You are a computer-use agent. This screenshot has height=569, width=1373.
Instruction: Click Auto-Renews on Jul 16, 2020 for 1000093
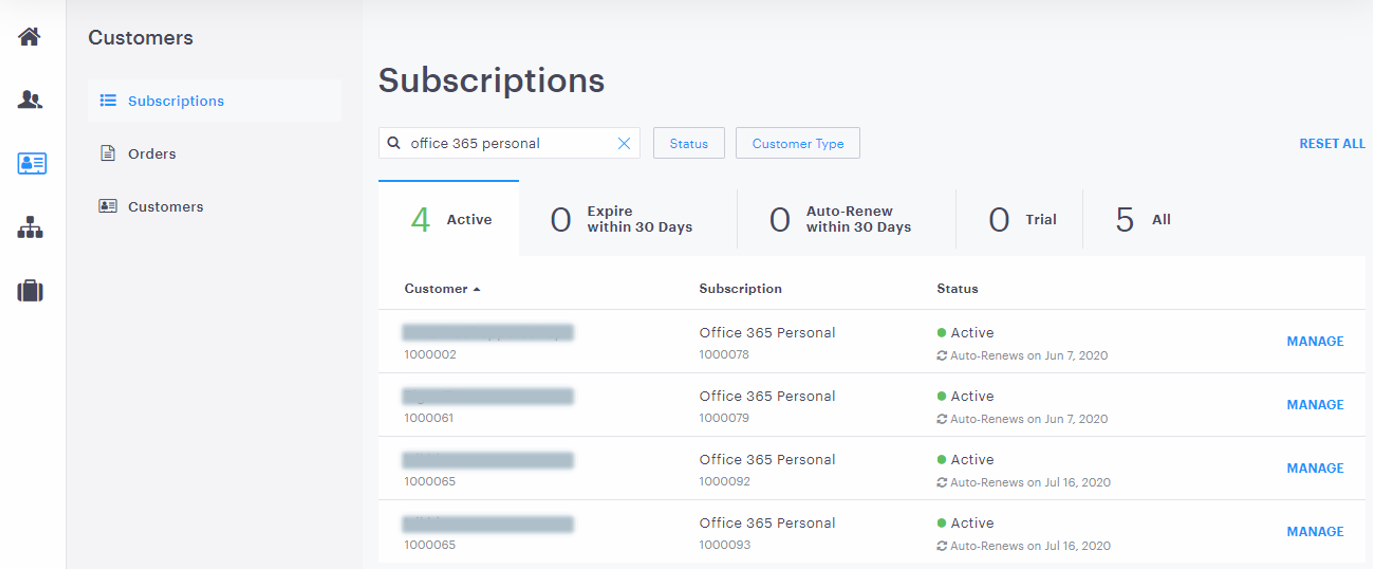1030,546
